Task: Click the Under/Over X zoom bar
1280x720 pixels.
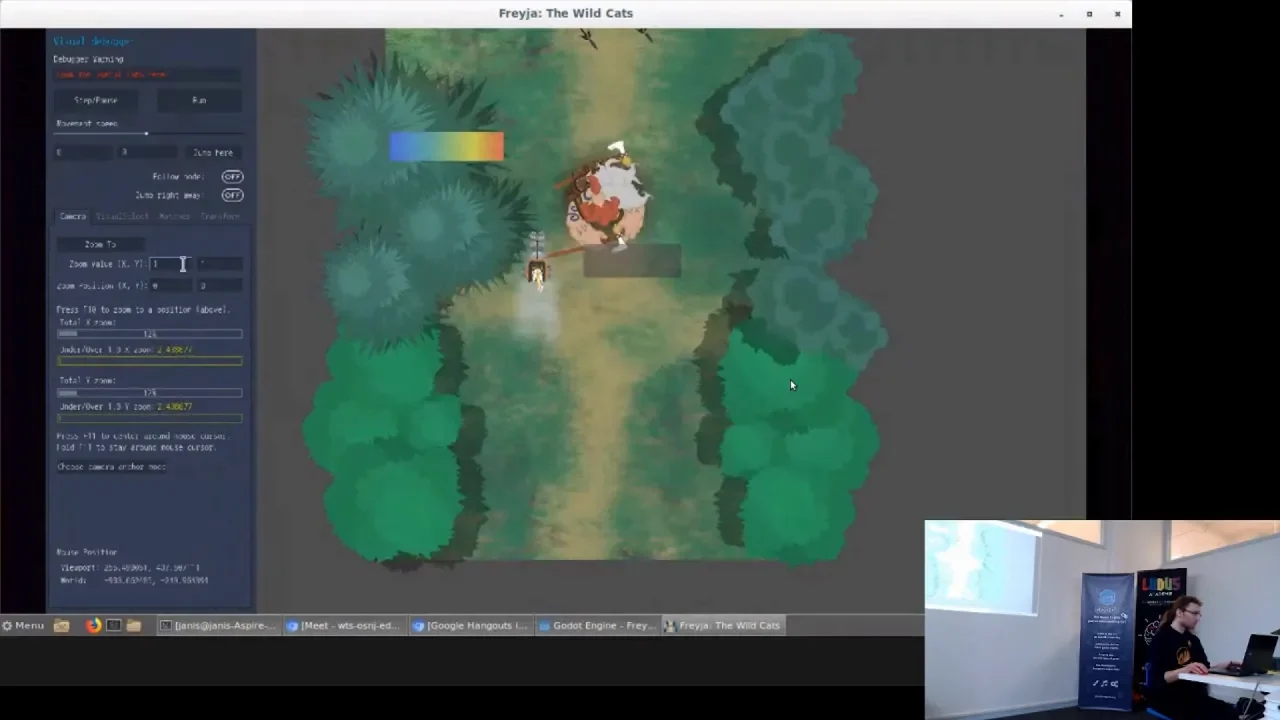Action: 149,361
